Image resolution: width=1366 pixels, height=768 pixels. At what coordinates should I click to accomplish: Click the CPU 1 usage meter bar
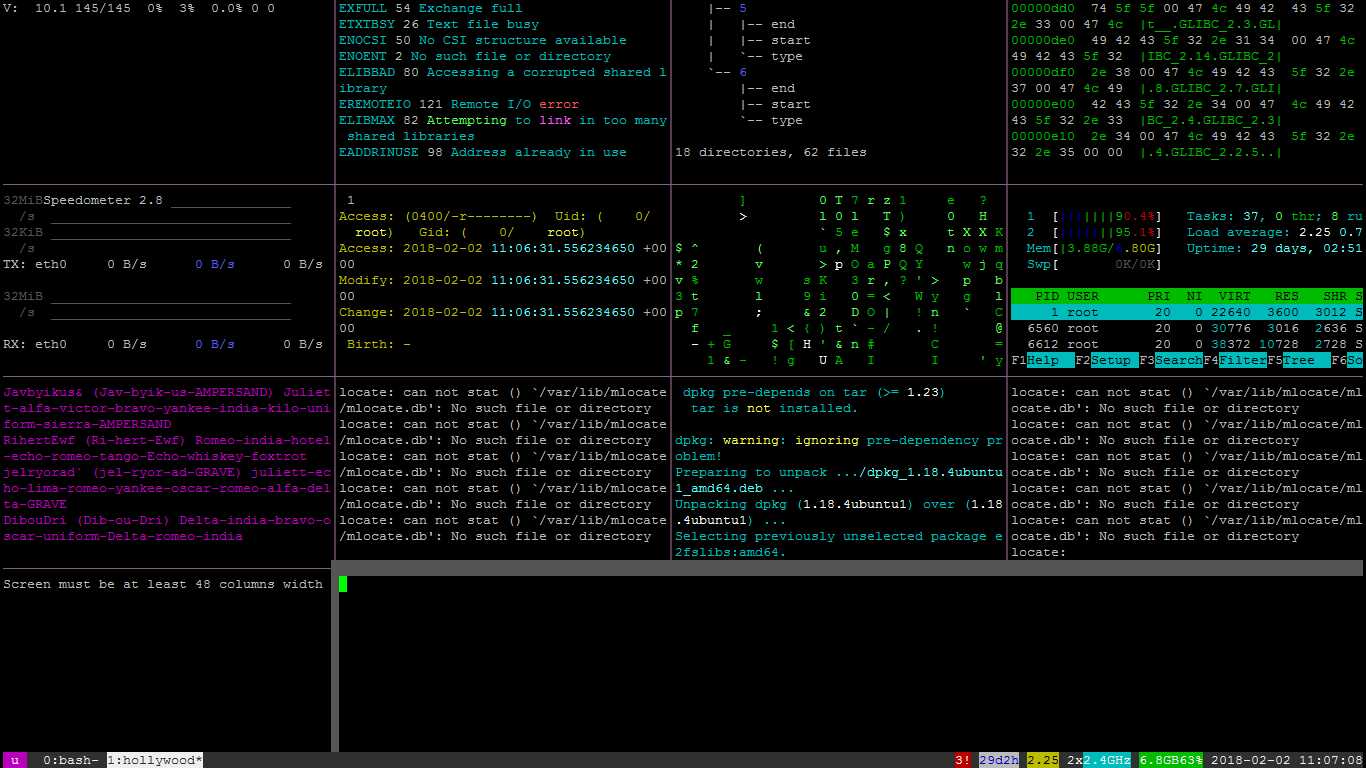point(1095,216)
